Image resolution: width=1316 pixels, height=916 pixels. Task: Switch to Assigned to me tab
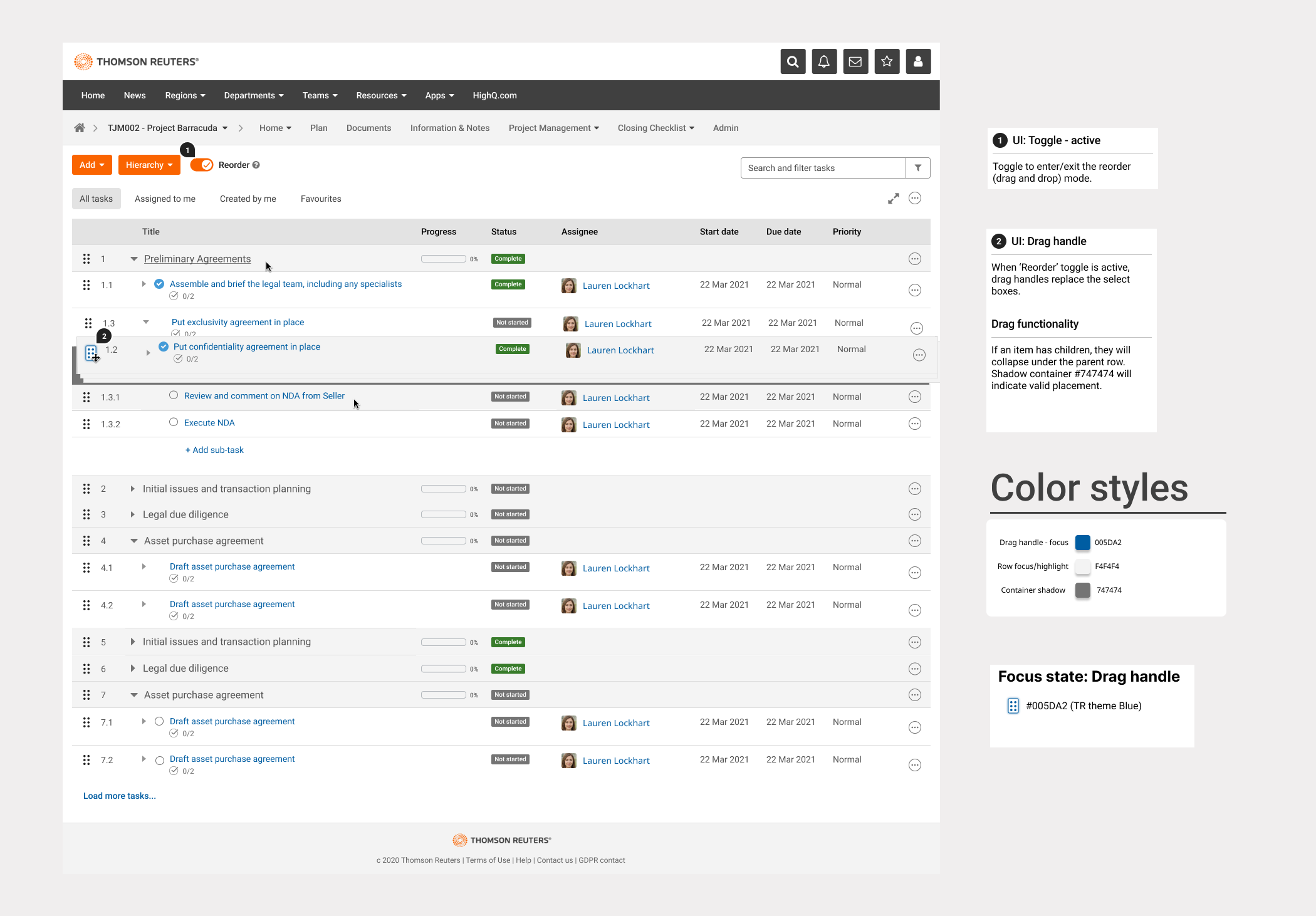pyautogui.click(x=165, y=199)
